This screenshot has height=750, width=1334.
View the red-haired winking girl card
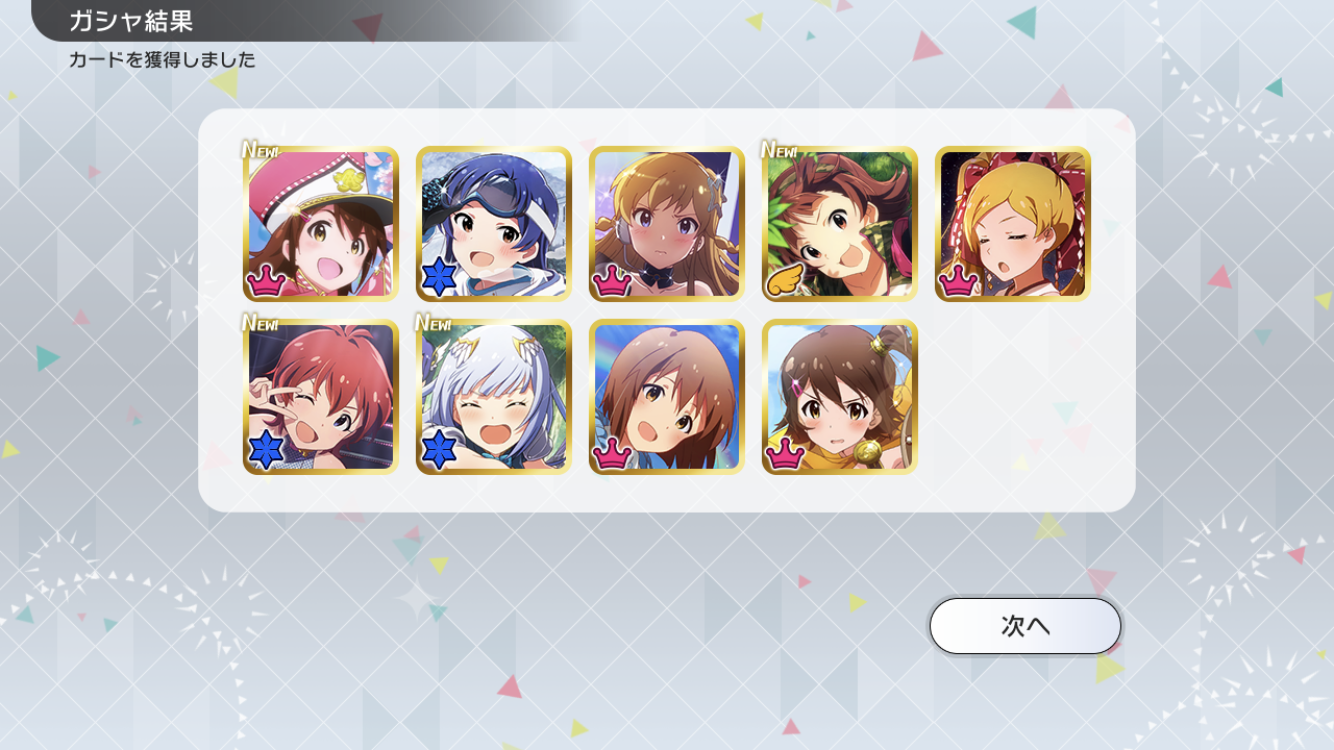[x=320, y=397]
